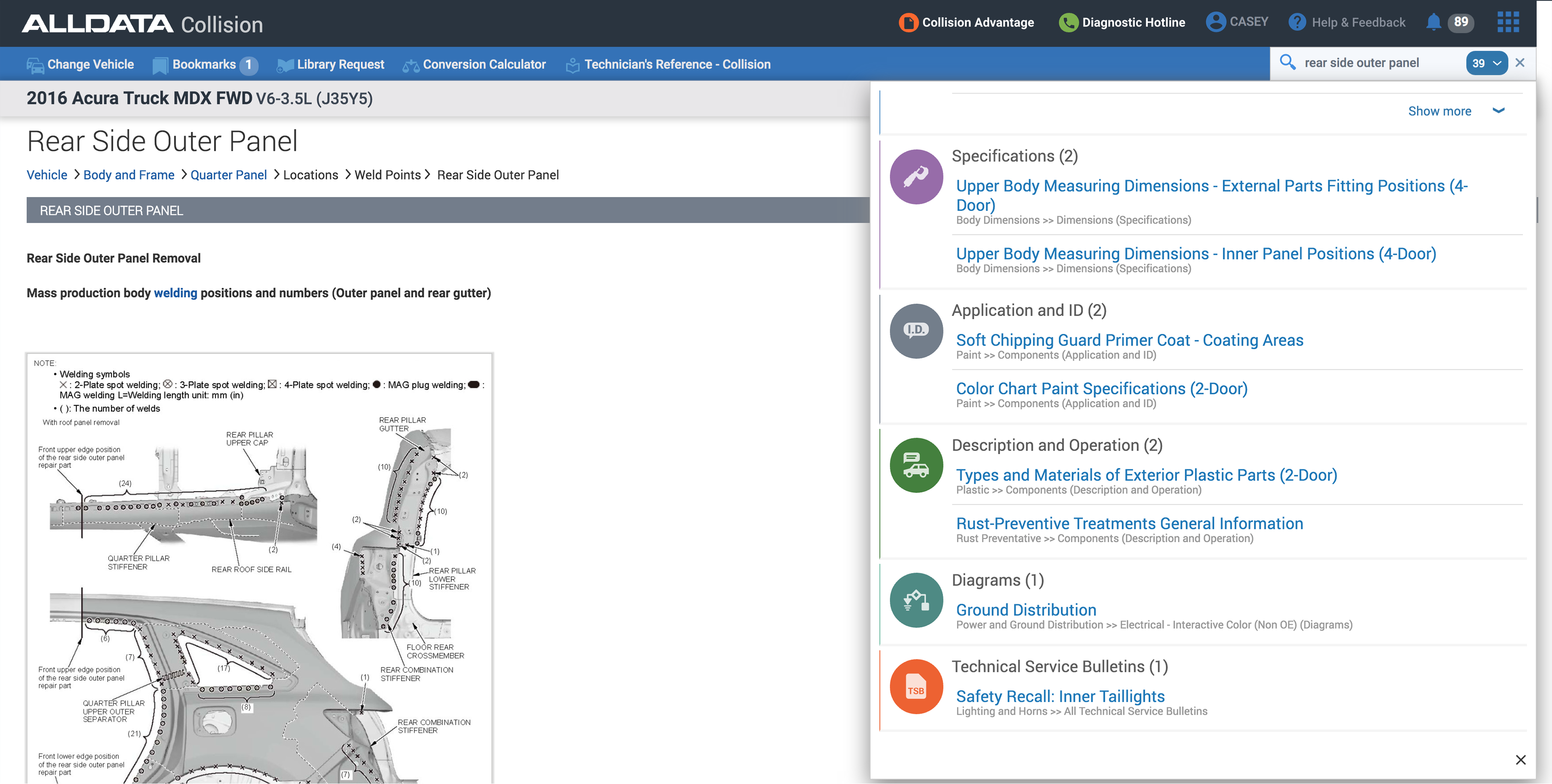Click the teal Diagrams category icon

(x=916, y=600)
